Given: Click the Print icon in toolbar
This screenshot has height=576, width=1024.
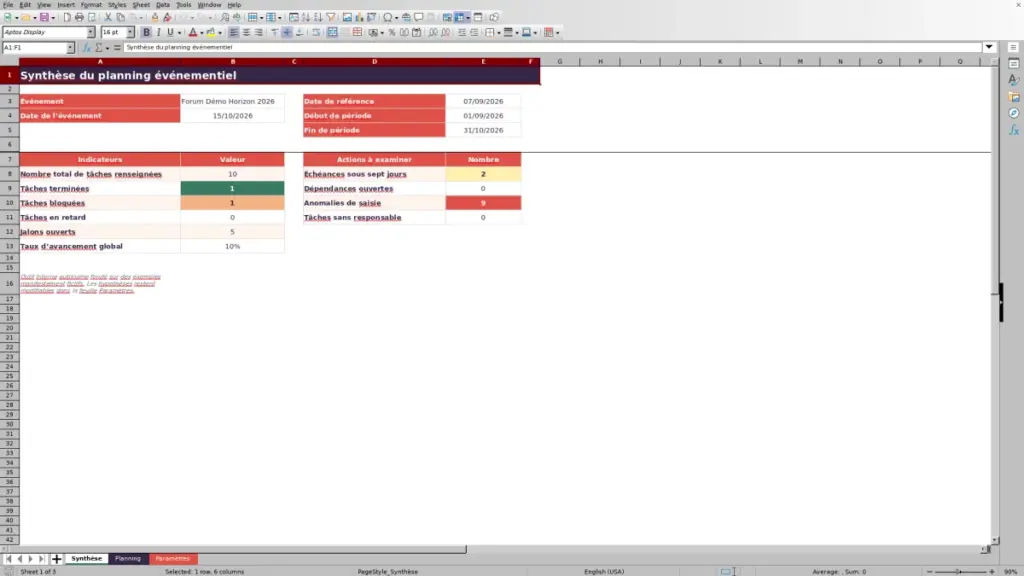Looking at the screenshot, I should (79, 18).
